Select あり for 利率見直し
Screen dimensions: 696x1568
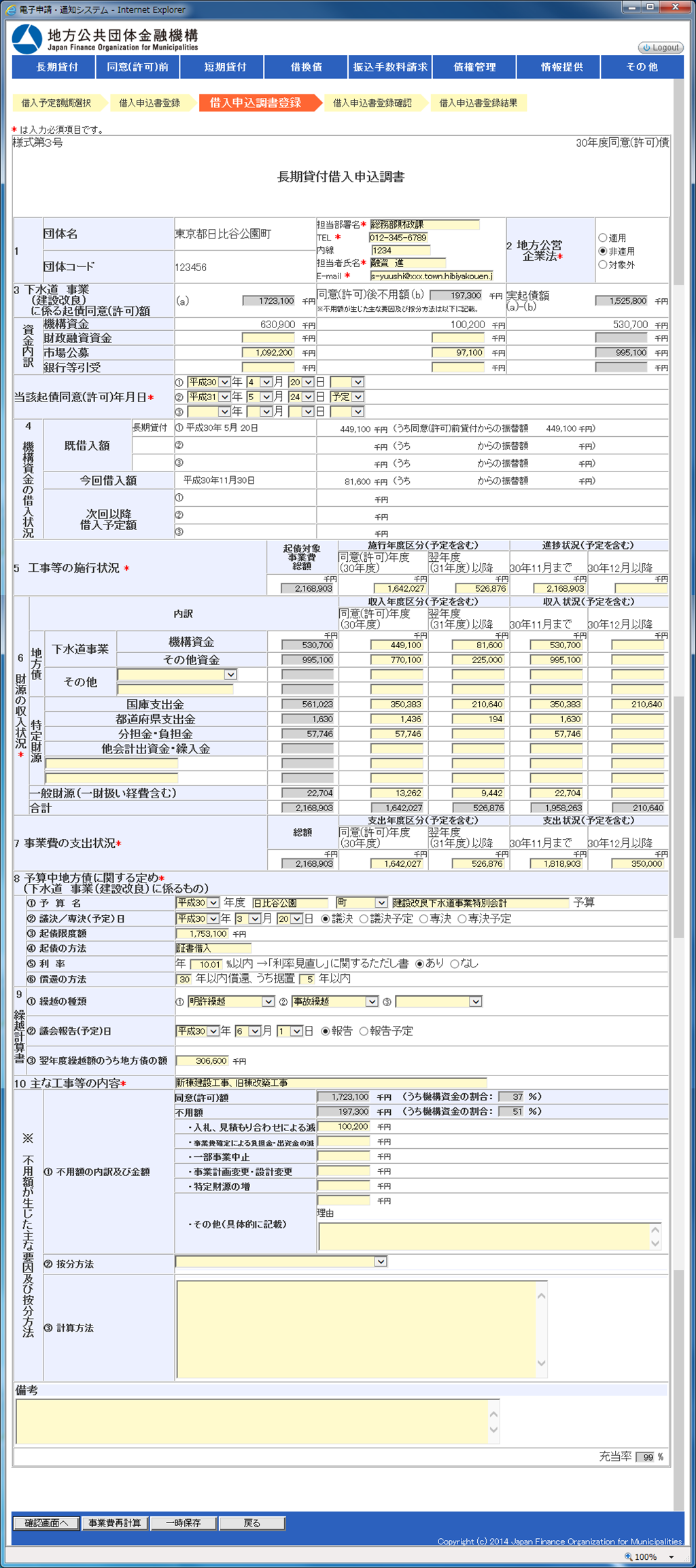pos(419,963)
